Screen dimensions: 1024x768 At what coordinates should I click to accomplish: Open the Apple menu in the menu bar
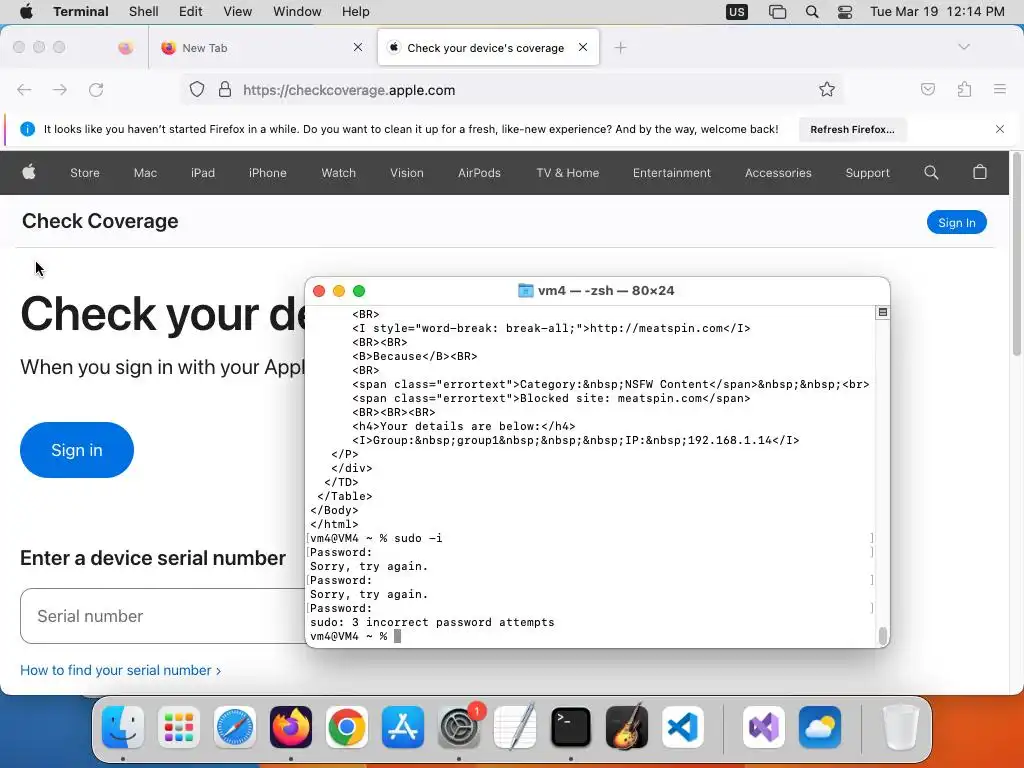coord(26,11)
